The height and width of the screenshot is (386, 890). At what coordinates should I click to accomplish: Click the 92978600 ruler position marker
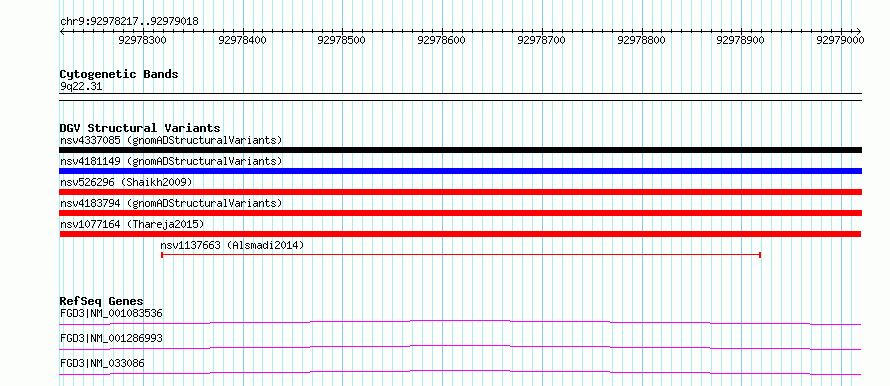pyautogui.click(x=441, y=40)
